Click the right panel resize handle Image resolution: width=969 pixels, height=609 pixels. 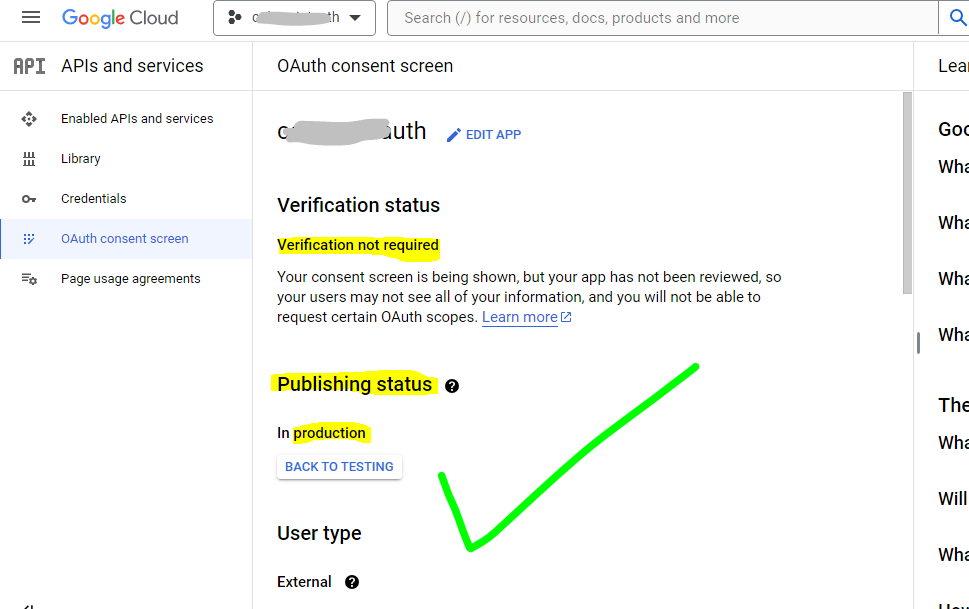click(918, 343)
